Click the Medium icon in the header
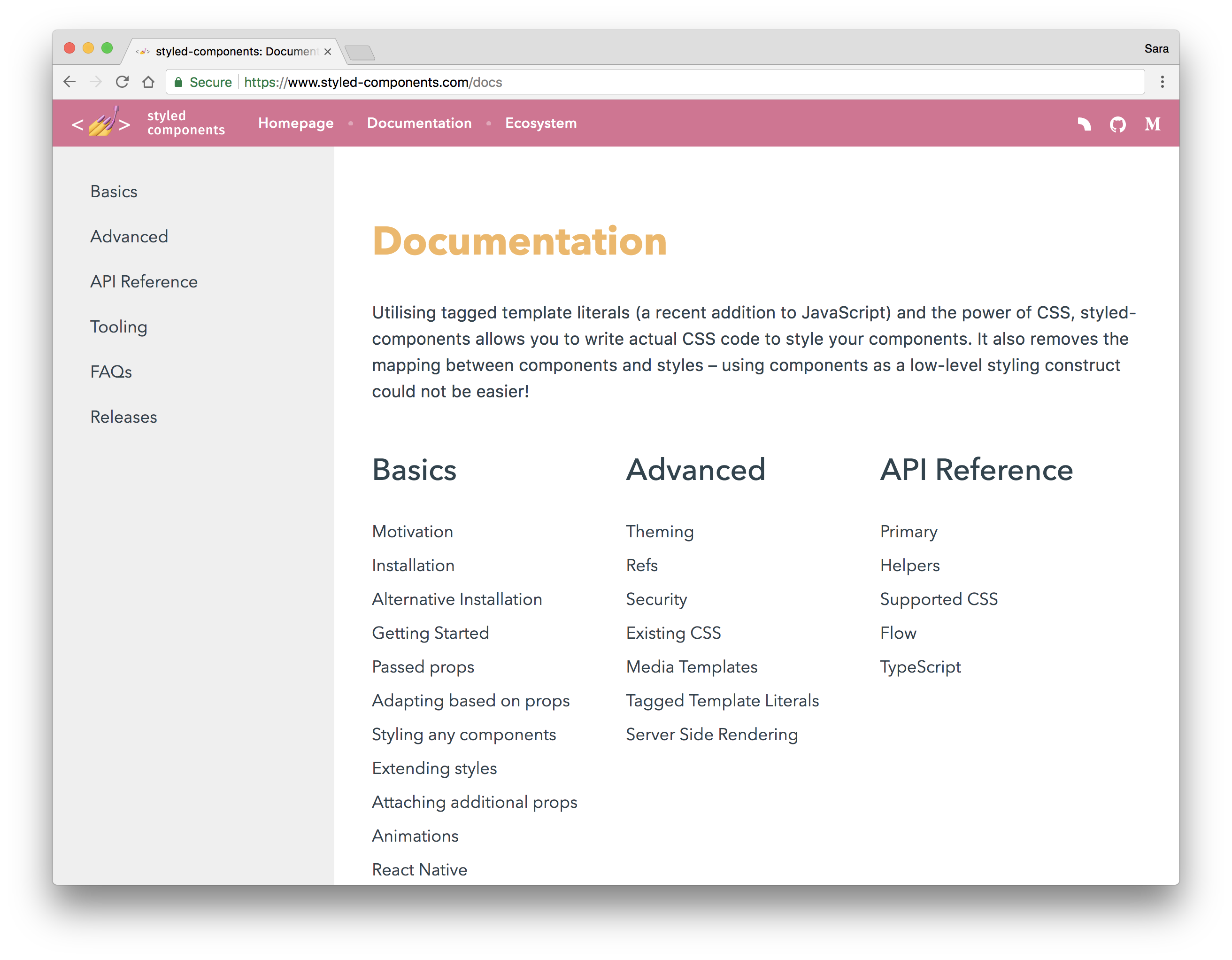1232x960 pixels. (1153, 124)
